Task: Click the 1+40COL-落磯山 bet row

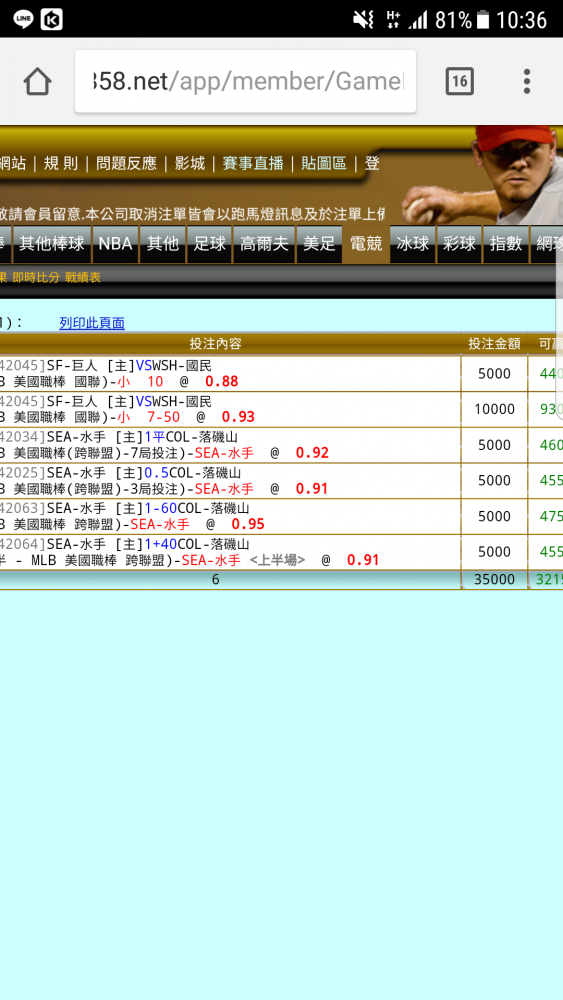Action: tap(230, 552)
